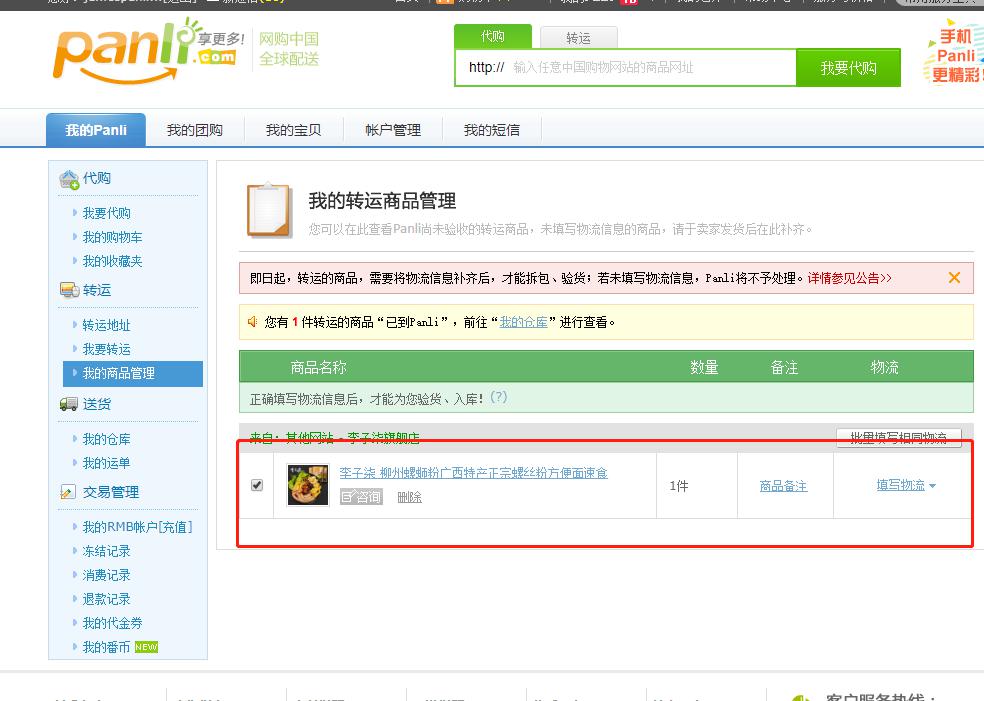Switch to the 转运 tab above search bar
Viewport: 984px width, 701px height.
click(578, 36)
